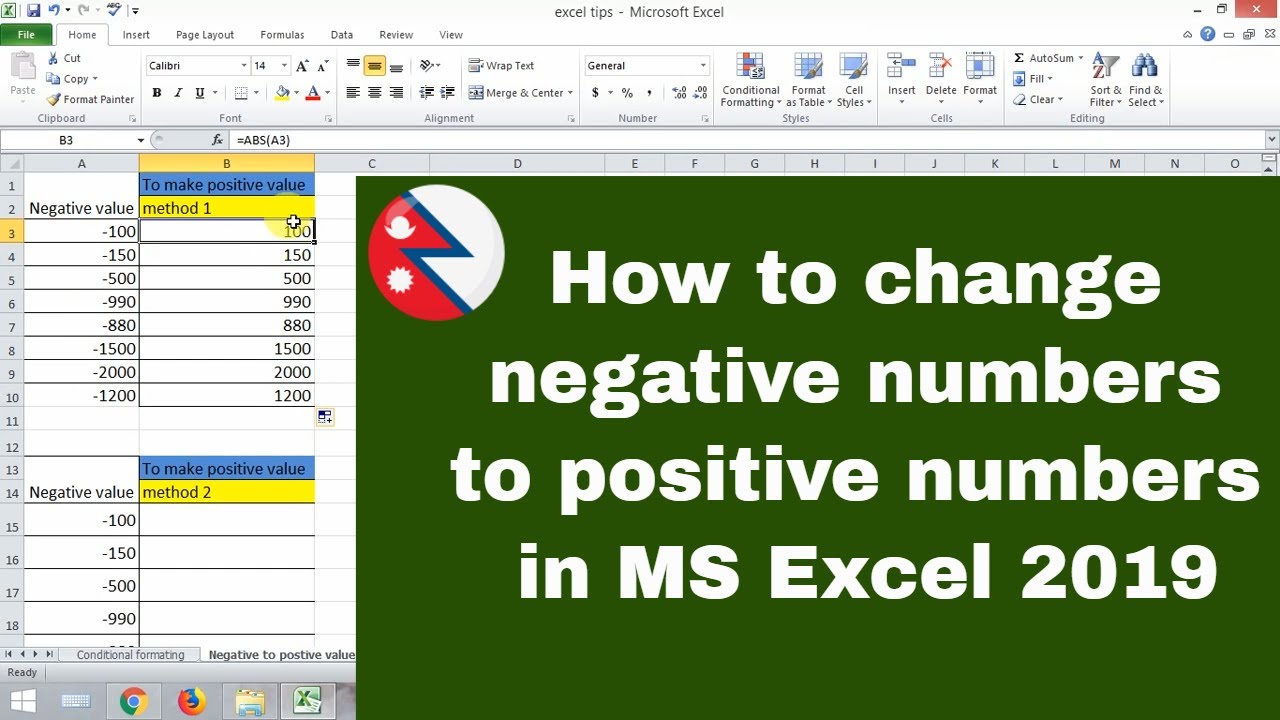Open the Conditional formating sheet tab
This screenshot has width=1280, height=720.
131,655
